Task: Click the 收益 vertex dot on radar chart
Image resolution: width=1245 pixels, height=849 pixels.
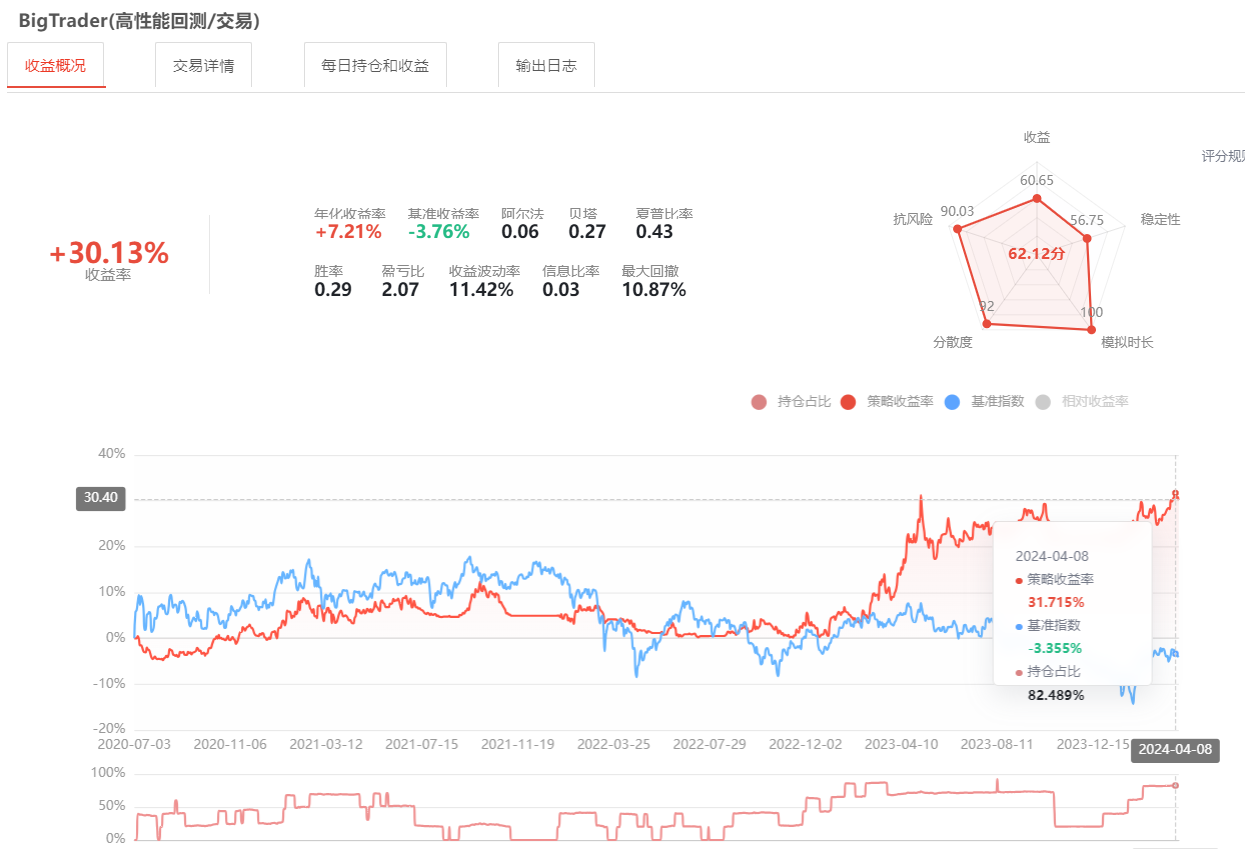Action: 1037,199
